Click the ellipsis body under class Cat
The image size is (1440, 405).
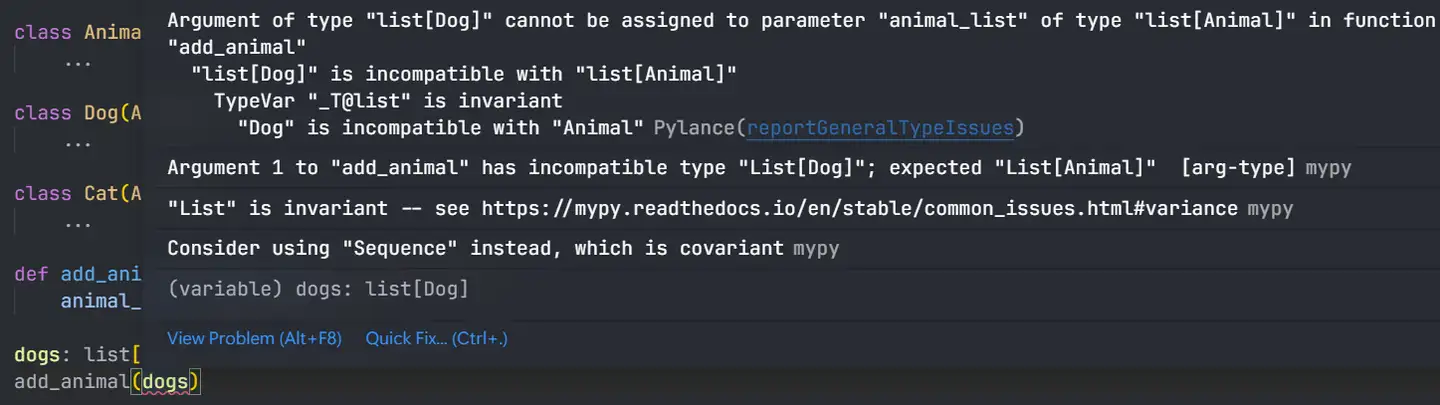77,222
